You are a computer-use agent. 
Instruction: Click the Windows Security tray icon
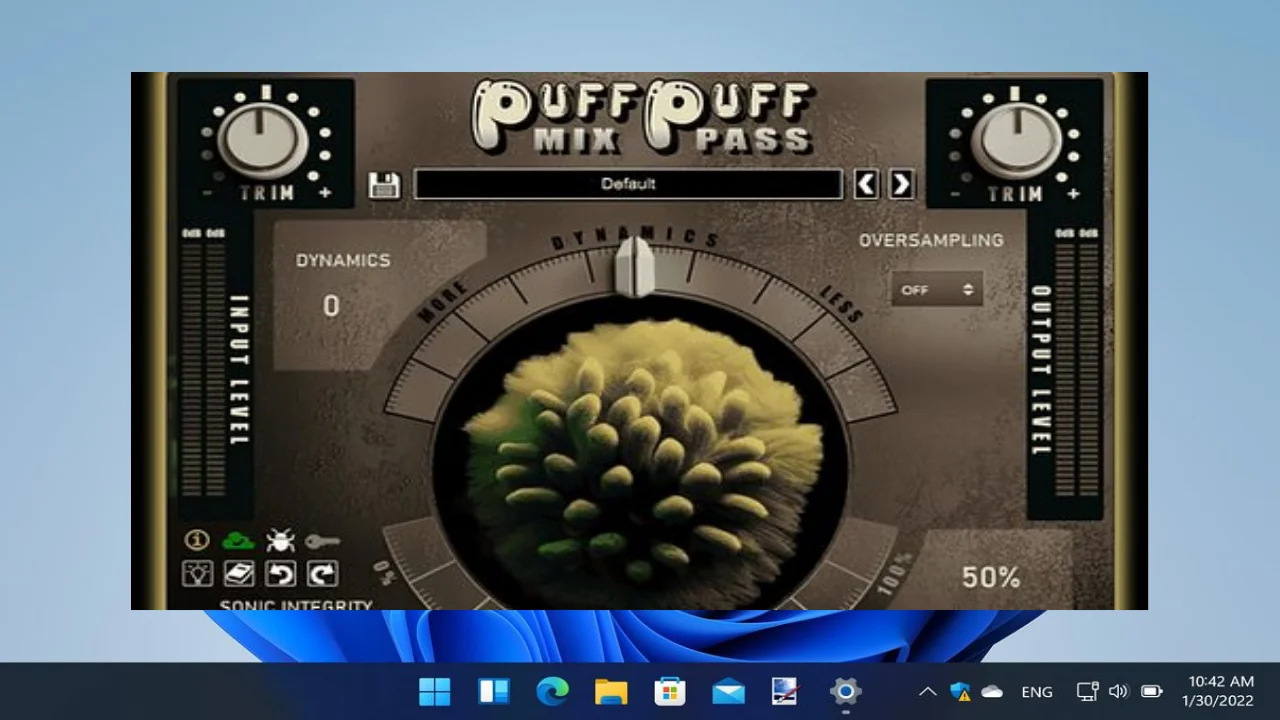(960, 691)
